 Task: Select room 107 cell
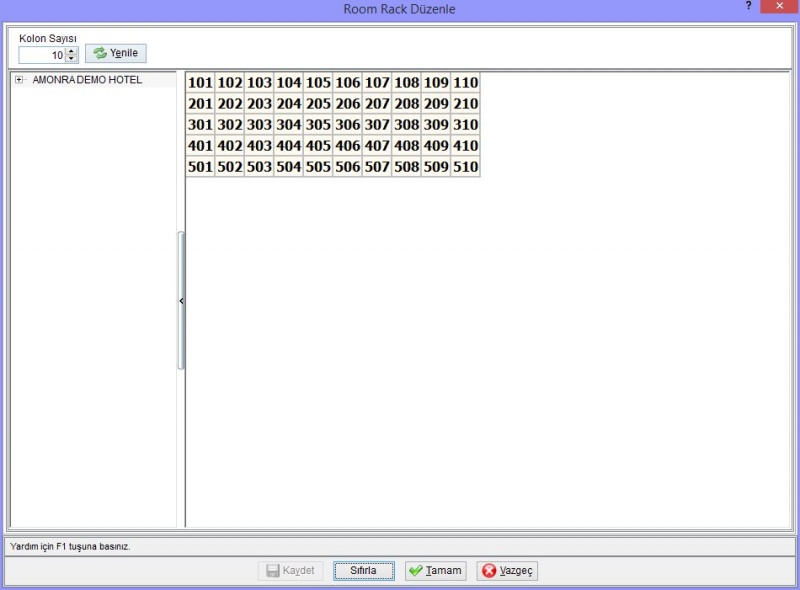377,83
